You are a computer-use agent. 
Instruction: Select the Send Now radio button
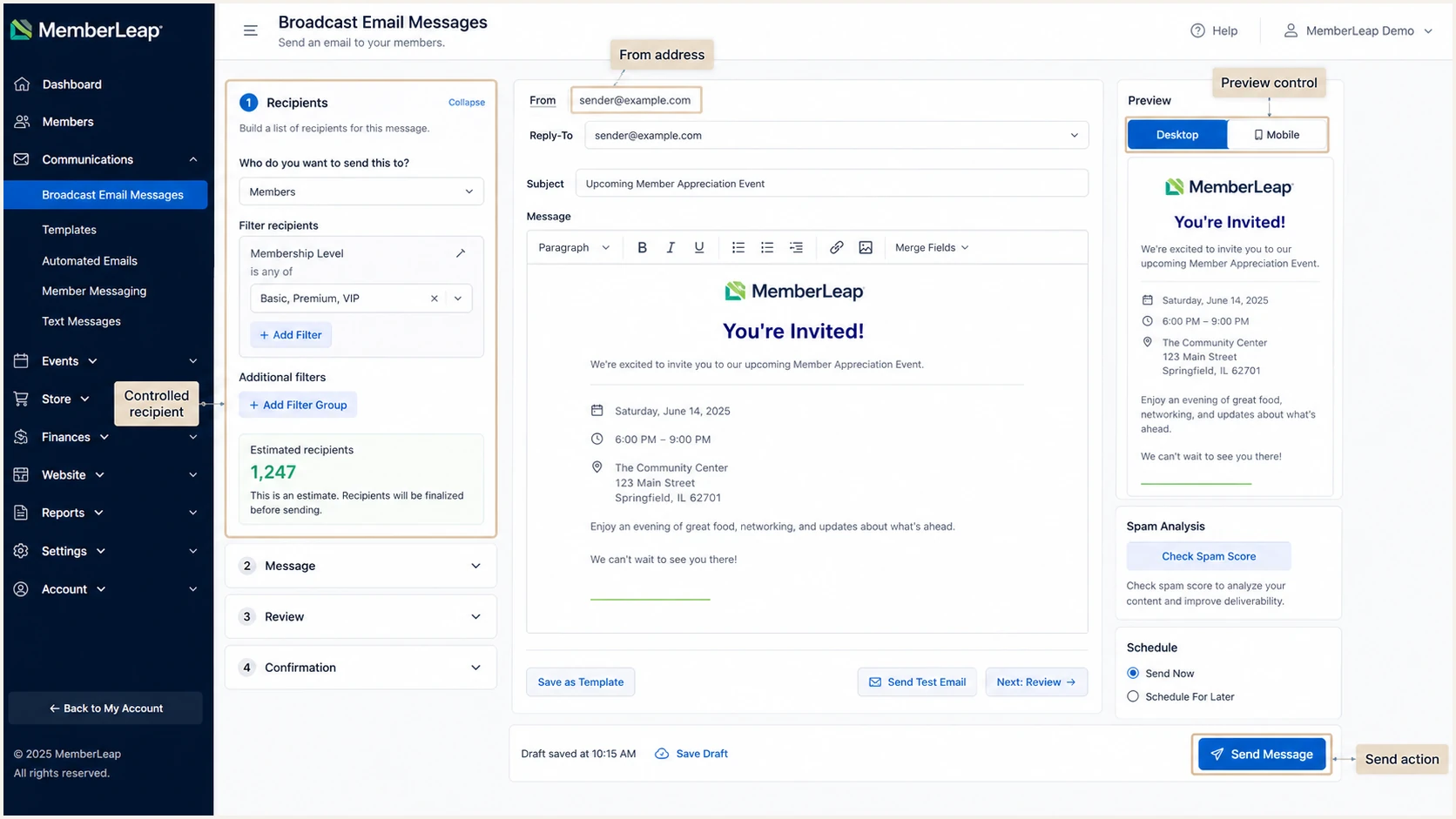click(x=1133, y=673)
